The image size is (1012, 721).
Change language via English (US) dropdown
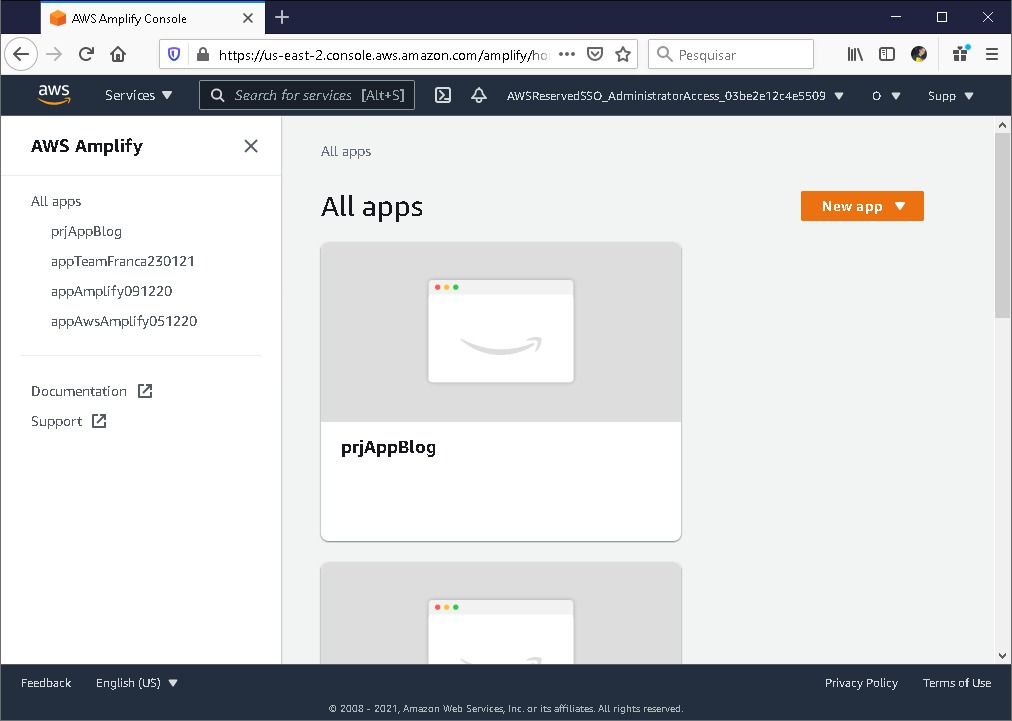click(136, 683)
